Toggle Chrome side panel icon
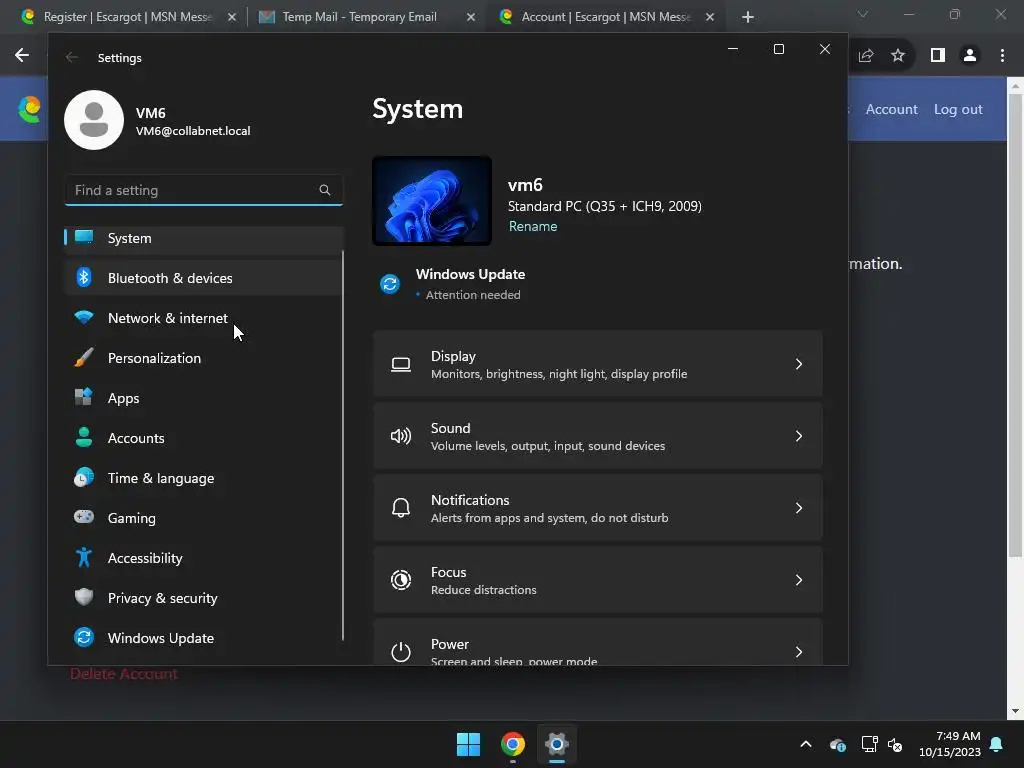Screen dimensions: 1024x768 click(x=938, y=56)
